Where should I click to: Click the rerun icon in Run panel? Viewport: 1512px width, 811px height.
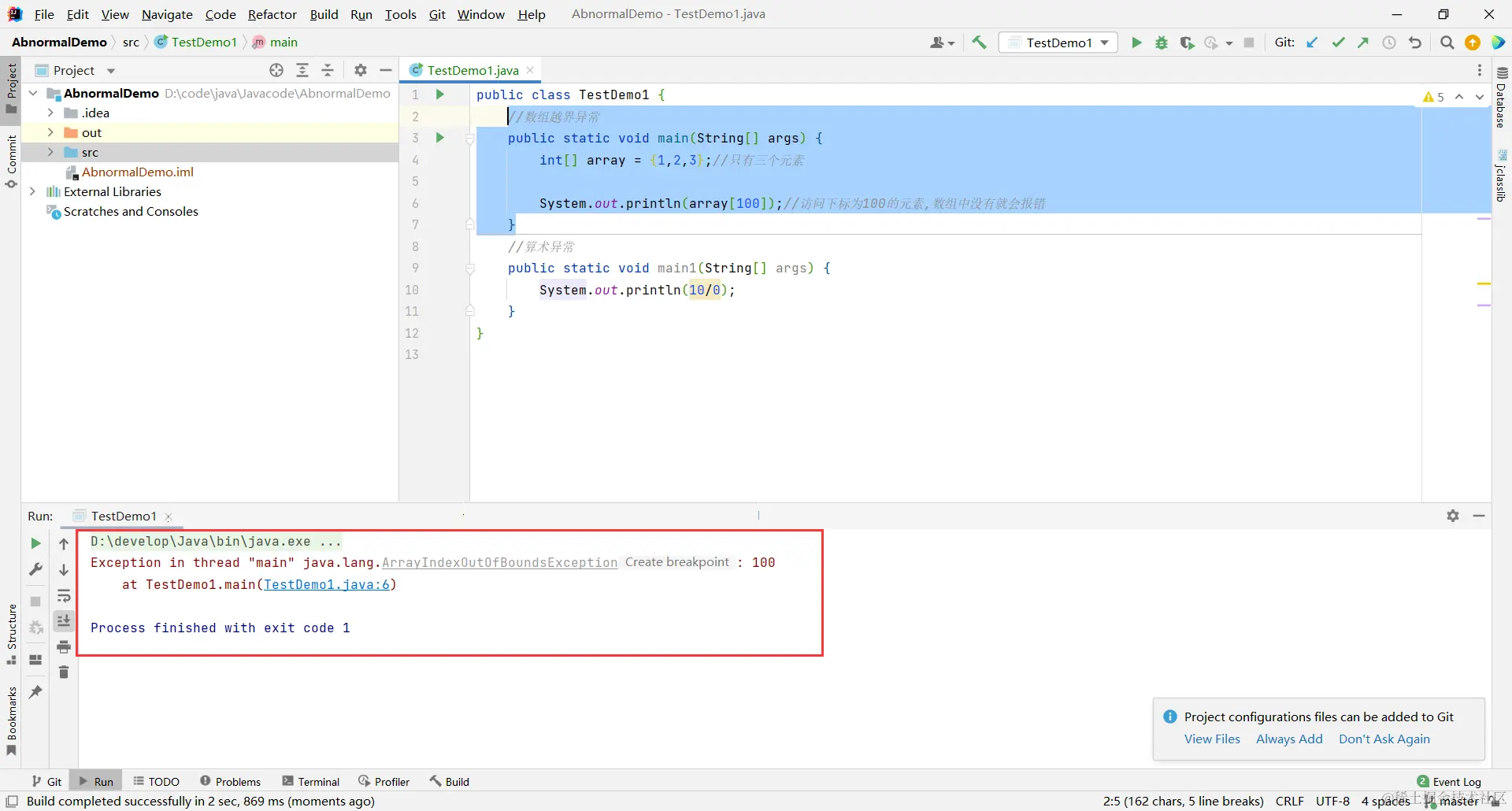(35, 543)
